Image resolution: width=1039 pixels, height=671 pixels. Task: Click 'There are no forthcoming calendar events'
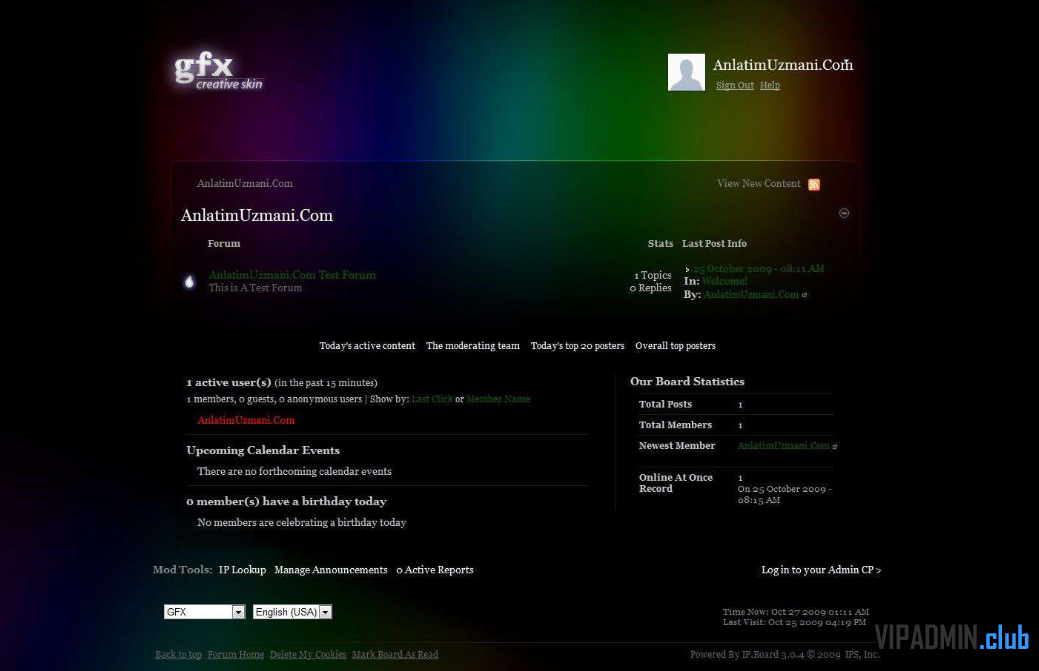point(294,471)
